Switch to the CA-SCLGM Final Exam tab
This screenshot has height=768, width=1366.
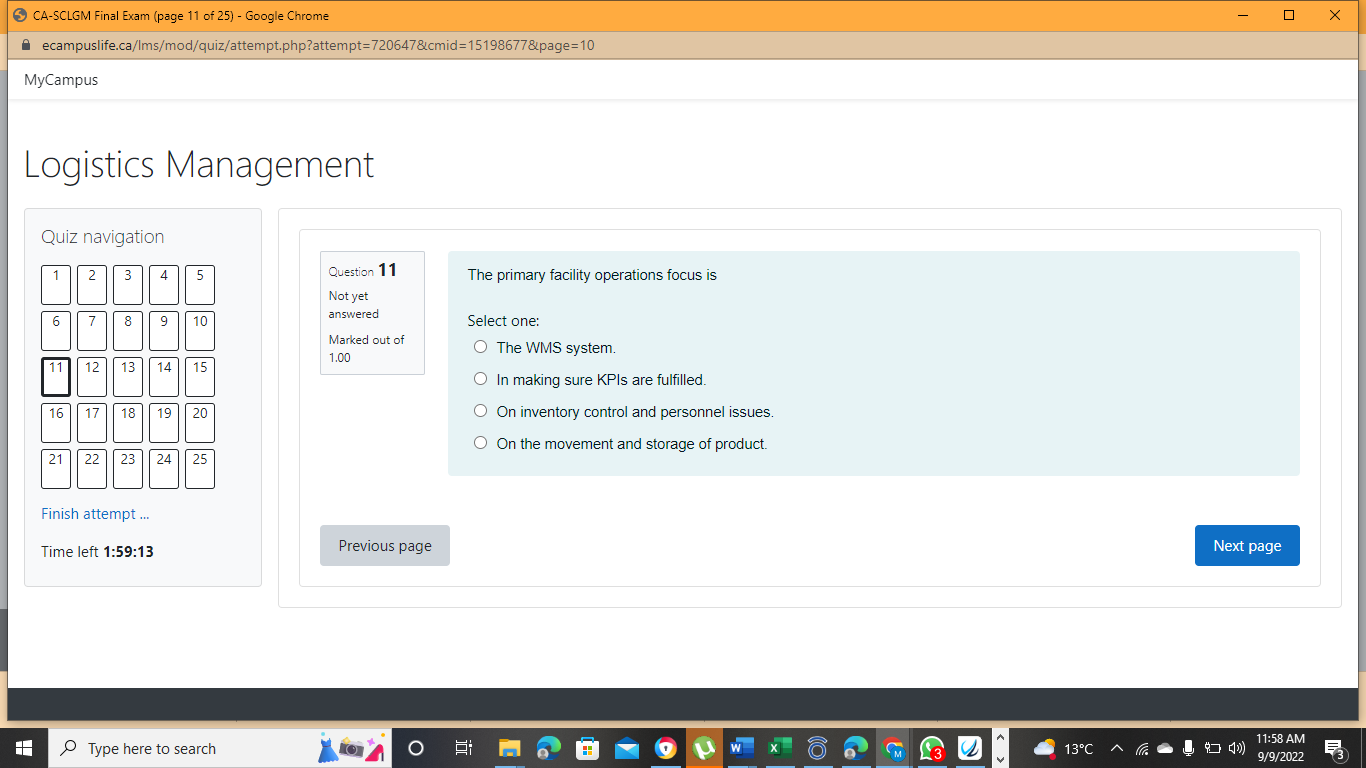[180, 16]
